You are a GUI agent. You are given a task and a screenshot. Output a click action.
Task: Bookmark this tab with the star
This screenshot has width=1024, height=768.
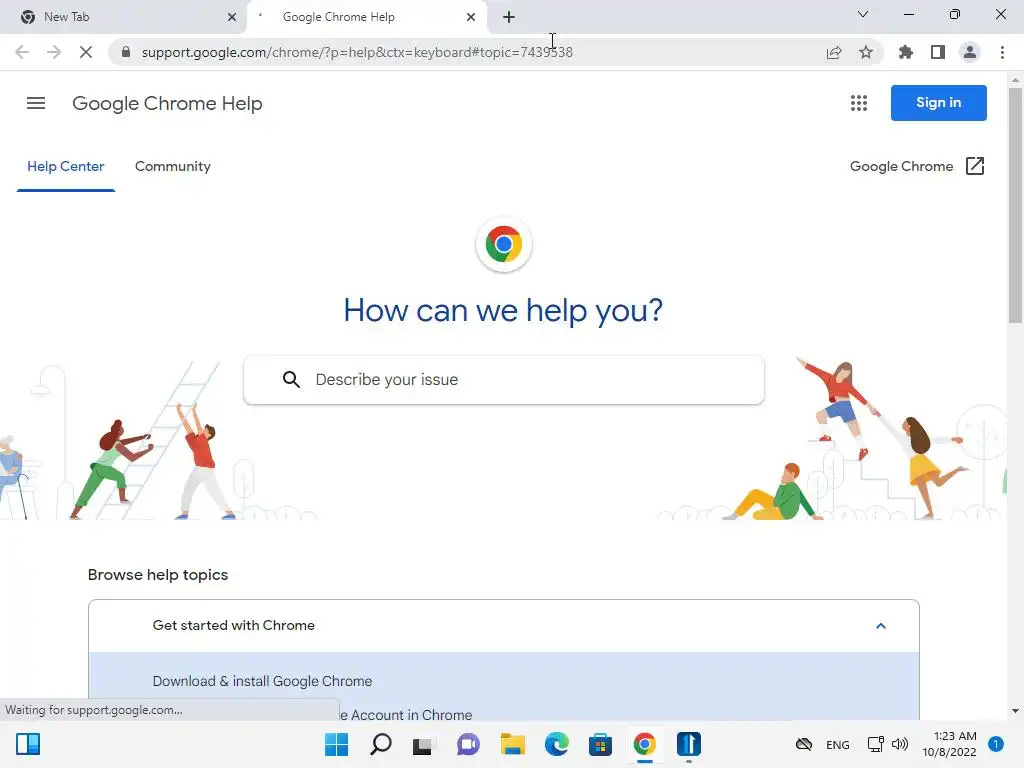[866, 52]
